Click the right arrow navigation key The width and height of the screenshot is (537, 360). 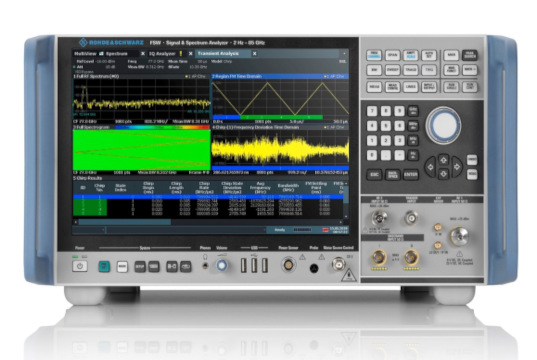(457, 167)
